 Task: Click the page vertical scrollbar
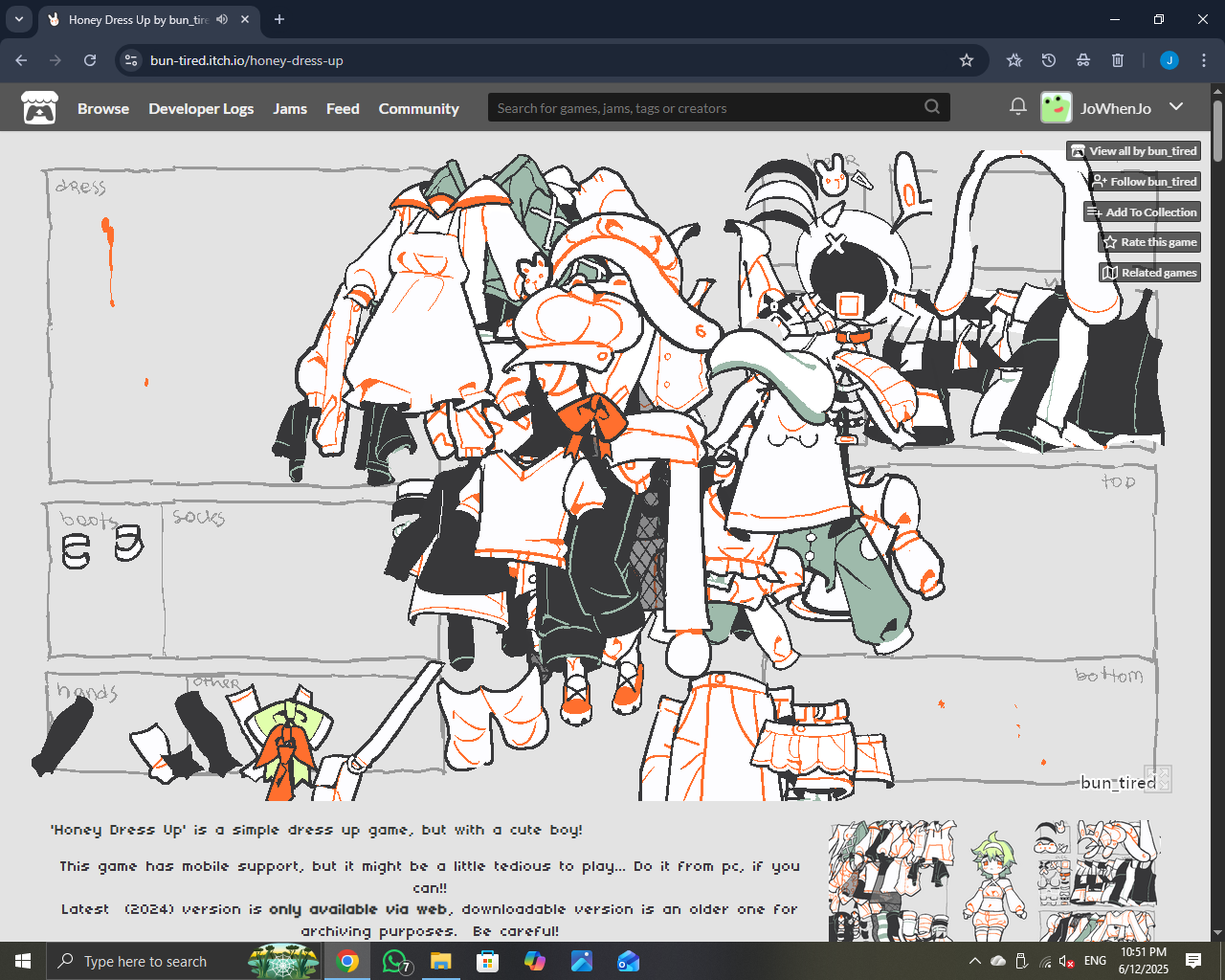coord(1217,129)
